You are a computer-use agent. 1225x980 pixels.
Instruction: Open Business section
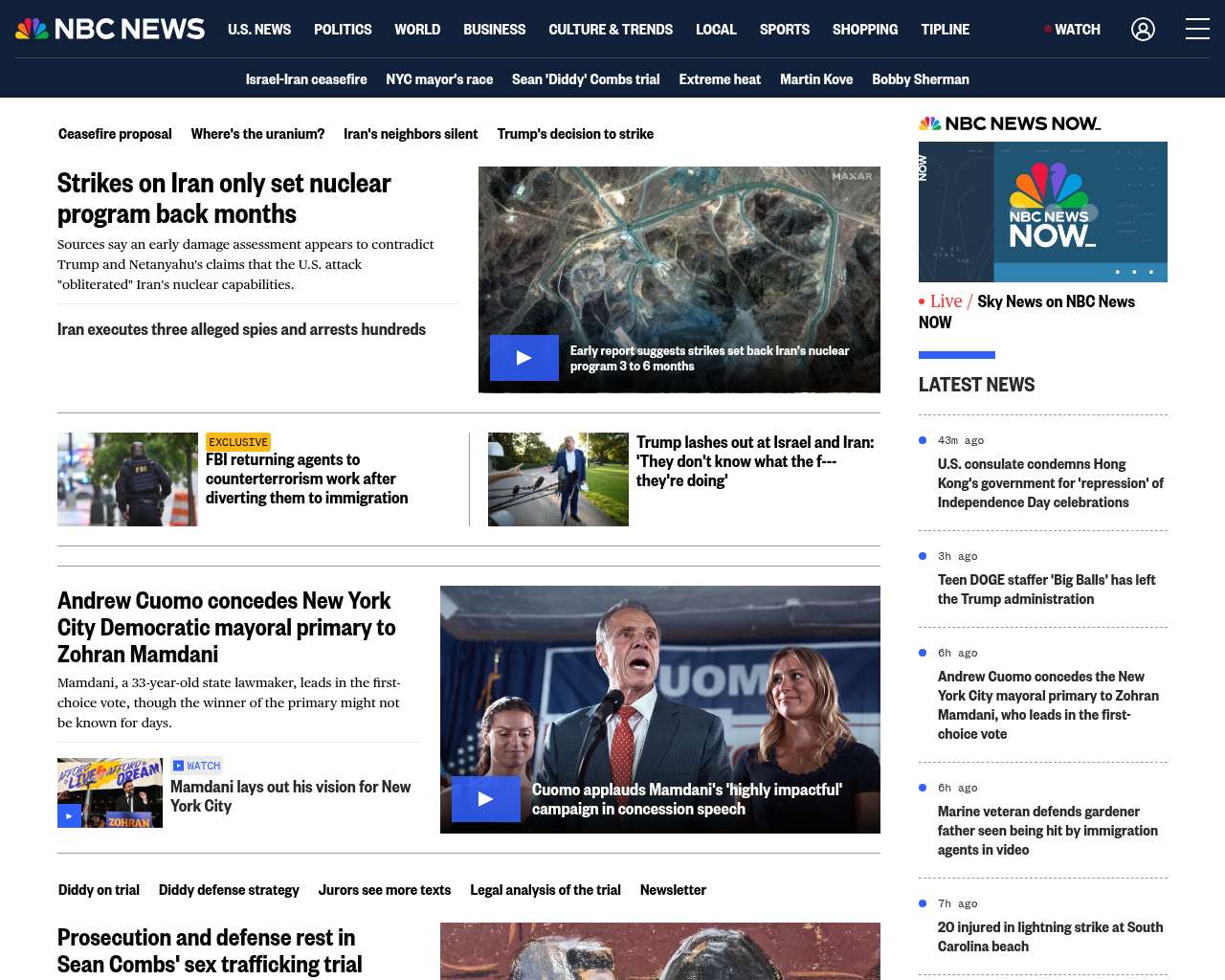coord(494,30)
